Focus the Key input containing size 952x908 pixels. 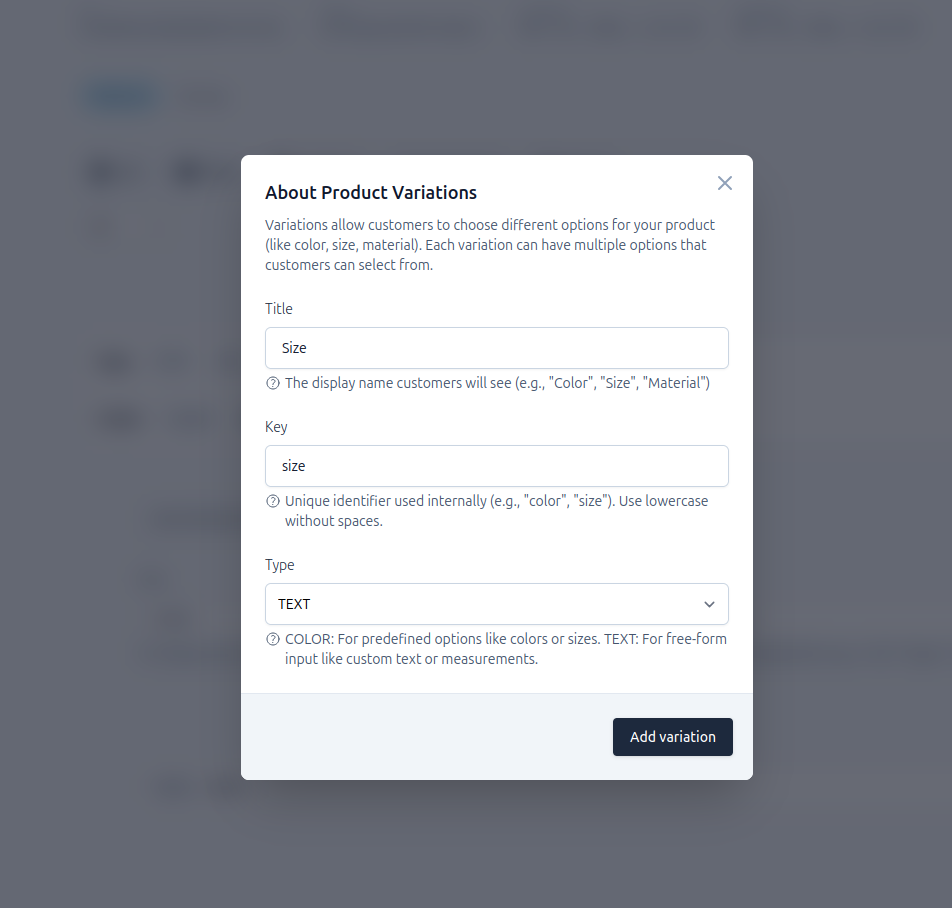(497, 466)
